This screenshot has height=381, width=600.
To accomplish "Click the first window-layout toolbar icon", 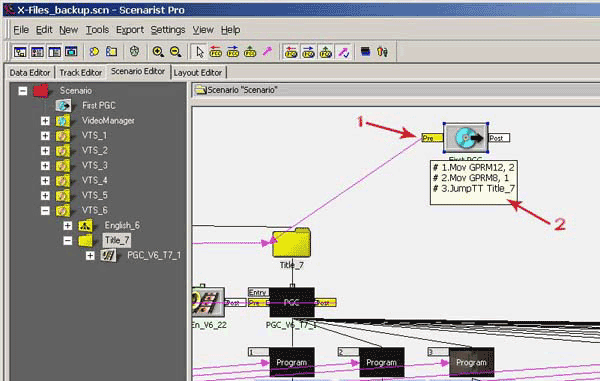I will (x=20, y=52).
